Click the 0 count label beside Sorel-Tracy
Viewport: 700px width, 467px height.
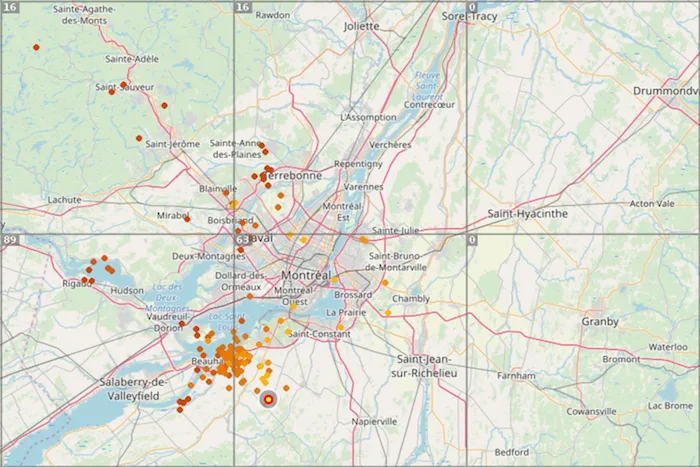pos(472,7)
